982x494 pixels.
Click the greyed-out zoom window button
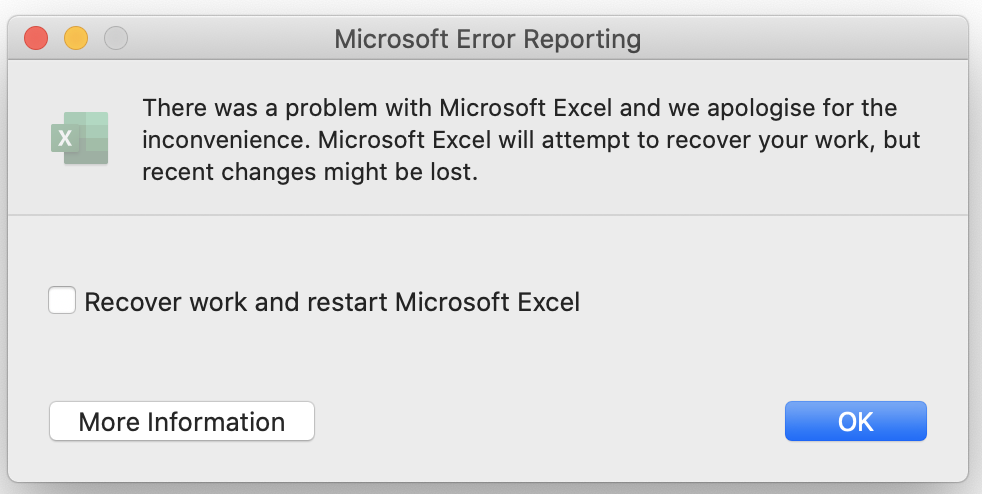pos(116,39)
